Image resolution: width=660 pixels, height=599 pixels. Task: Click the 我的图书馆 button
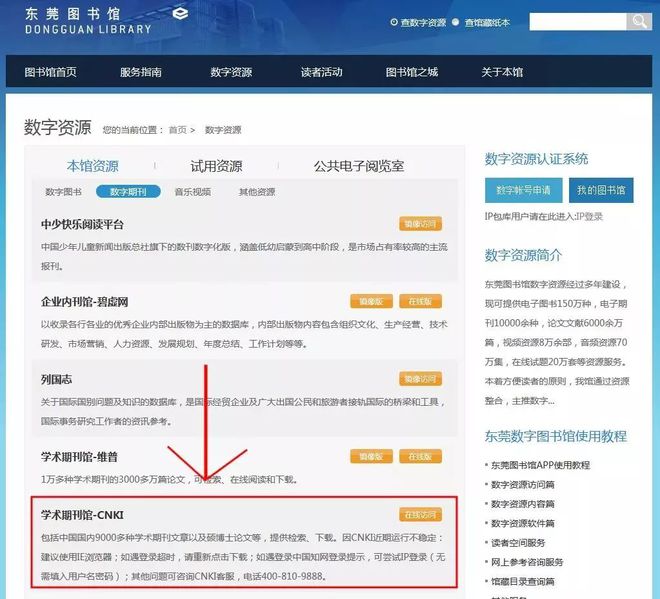601,190
